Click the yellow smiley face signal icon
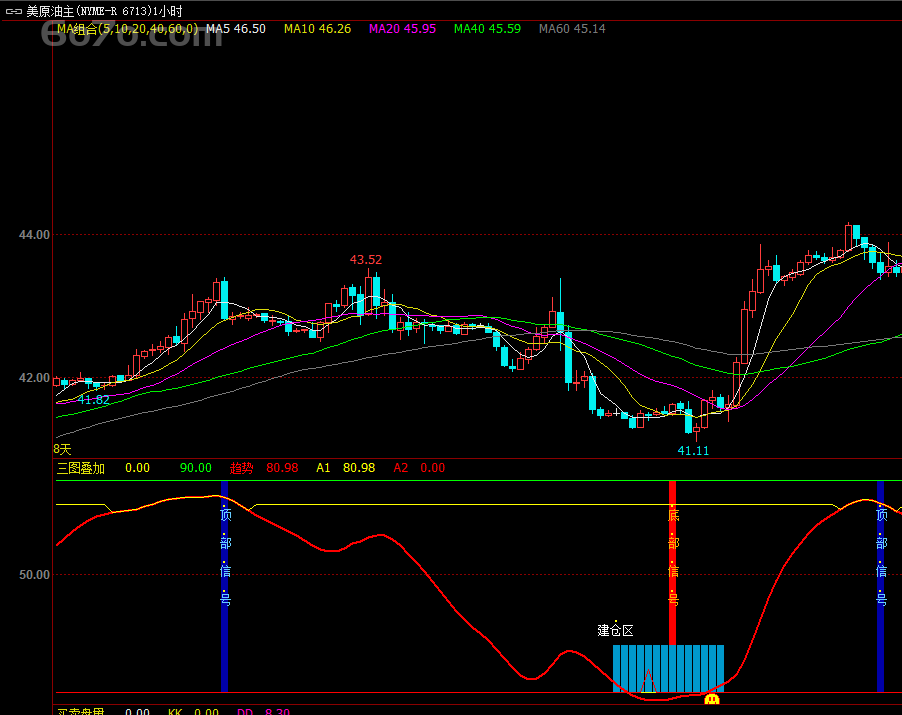The width and height of the screenshot is (902, 715). coord(712,699)
